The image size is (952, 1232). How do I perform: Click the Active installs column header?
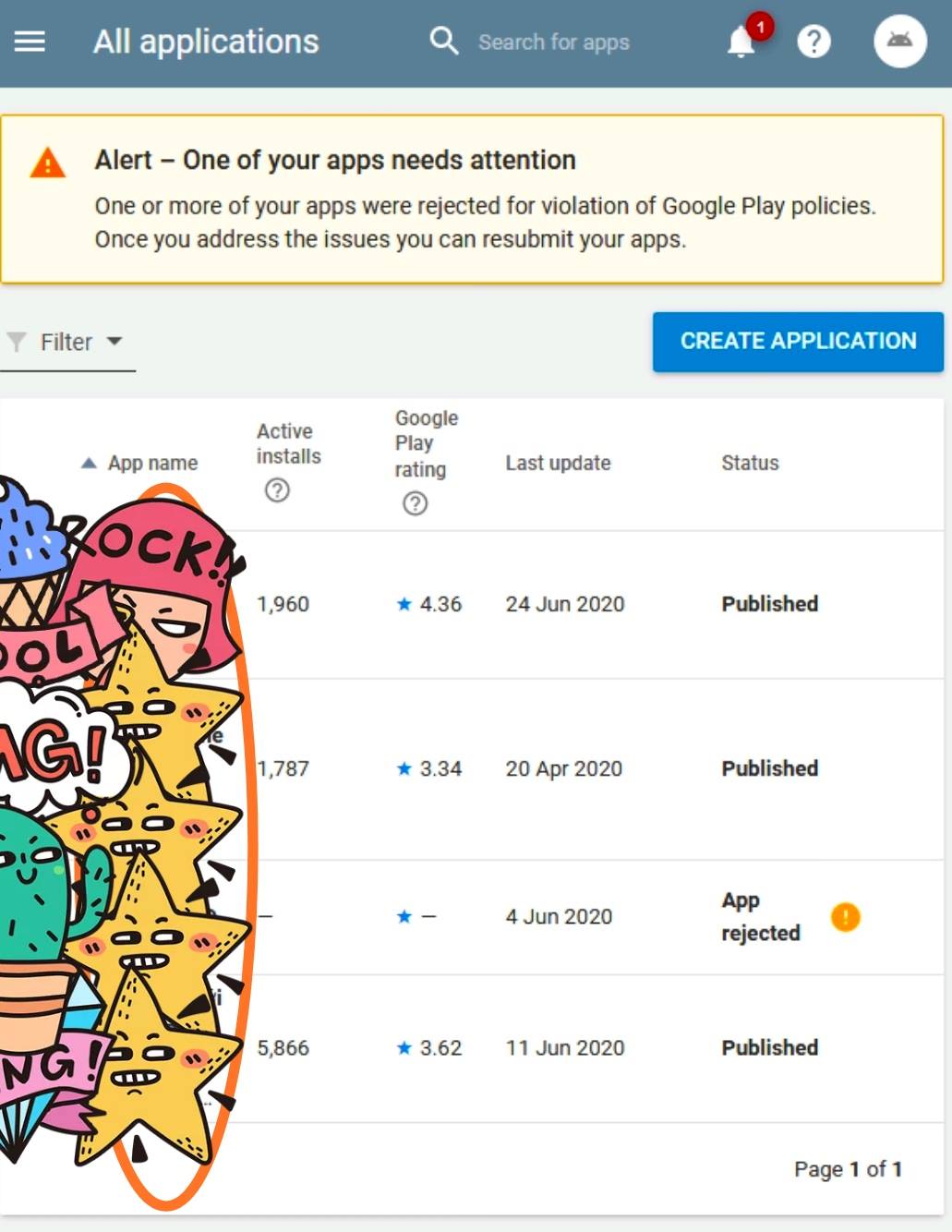(288, 443)
